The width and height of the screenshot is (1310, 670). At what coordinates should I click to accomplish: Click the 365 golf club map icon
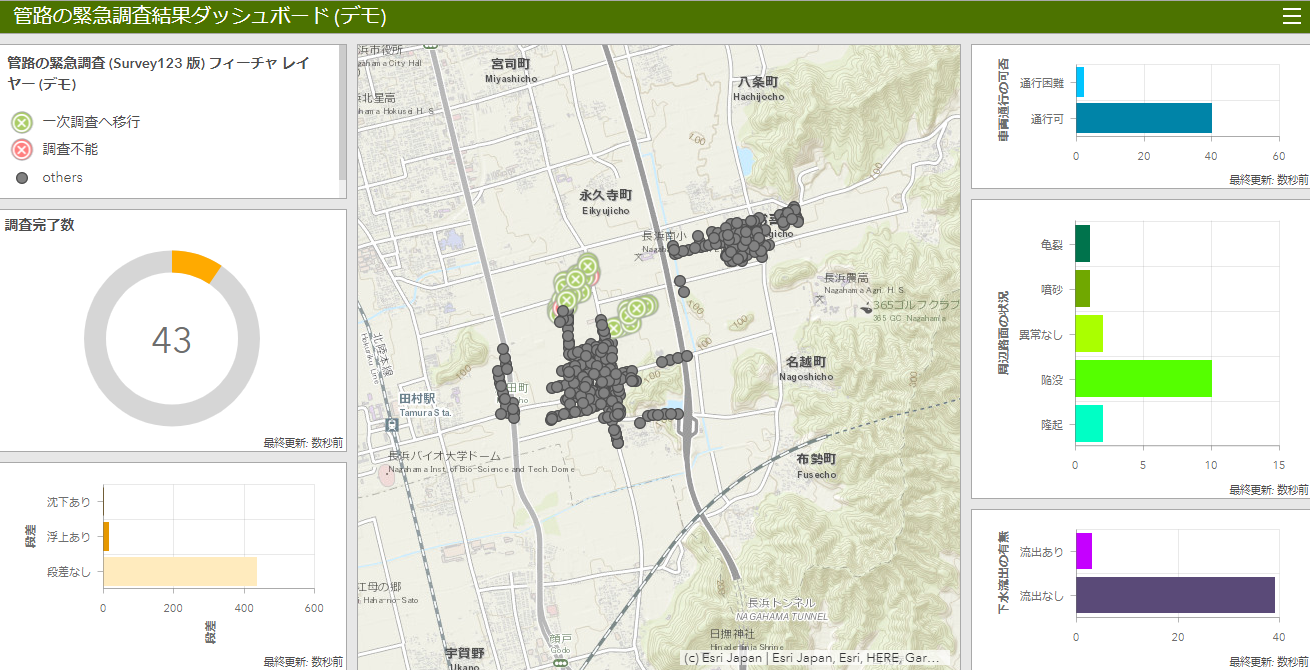[865, 307]
